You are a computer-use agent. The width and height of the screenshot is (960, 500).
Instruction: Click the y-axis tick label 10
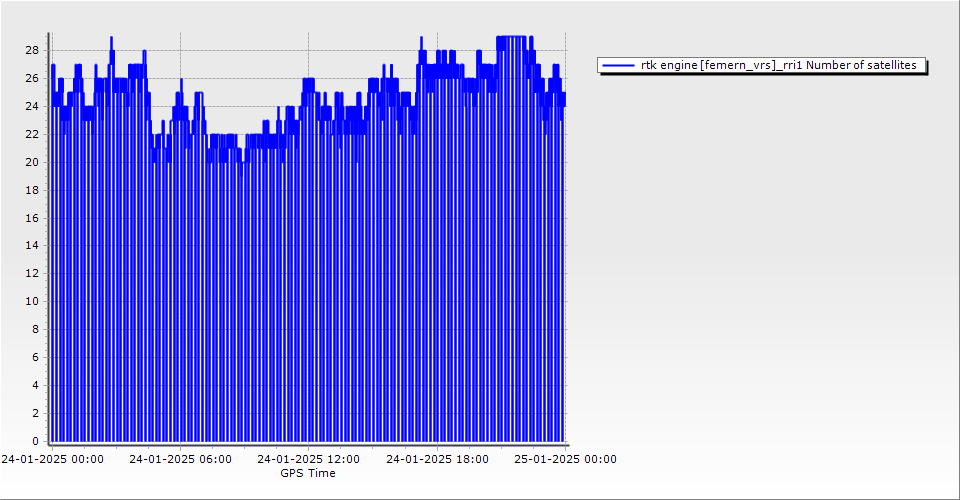point(32,301)
